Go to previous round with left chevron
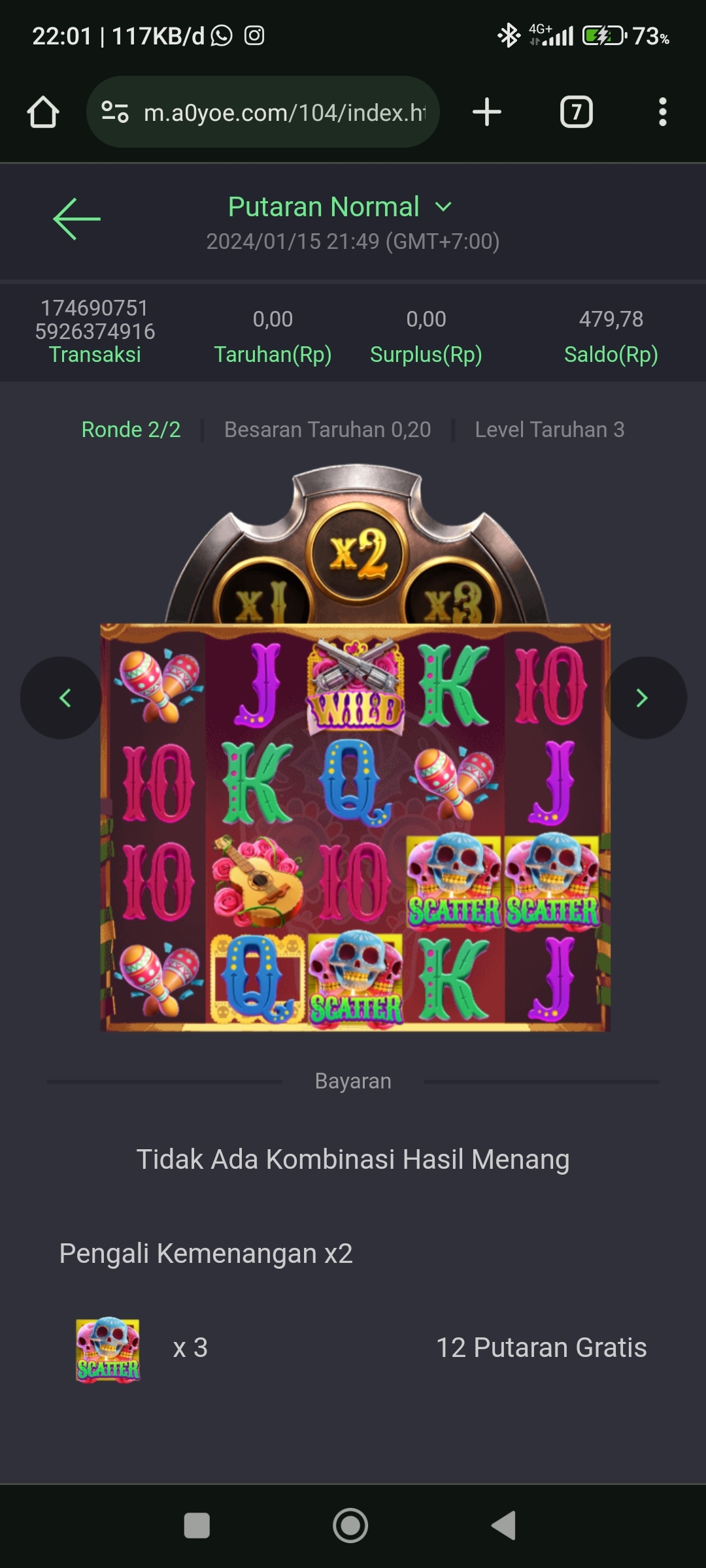Viewport: 706px width, 1568px height. coord(62,698)
